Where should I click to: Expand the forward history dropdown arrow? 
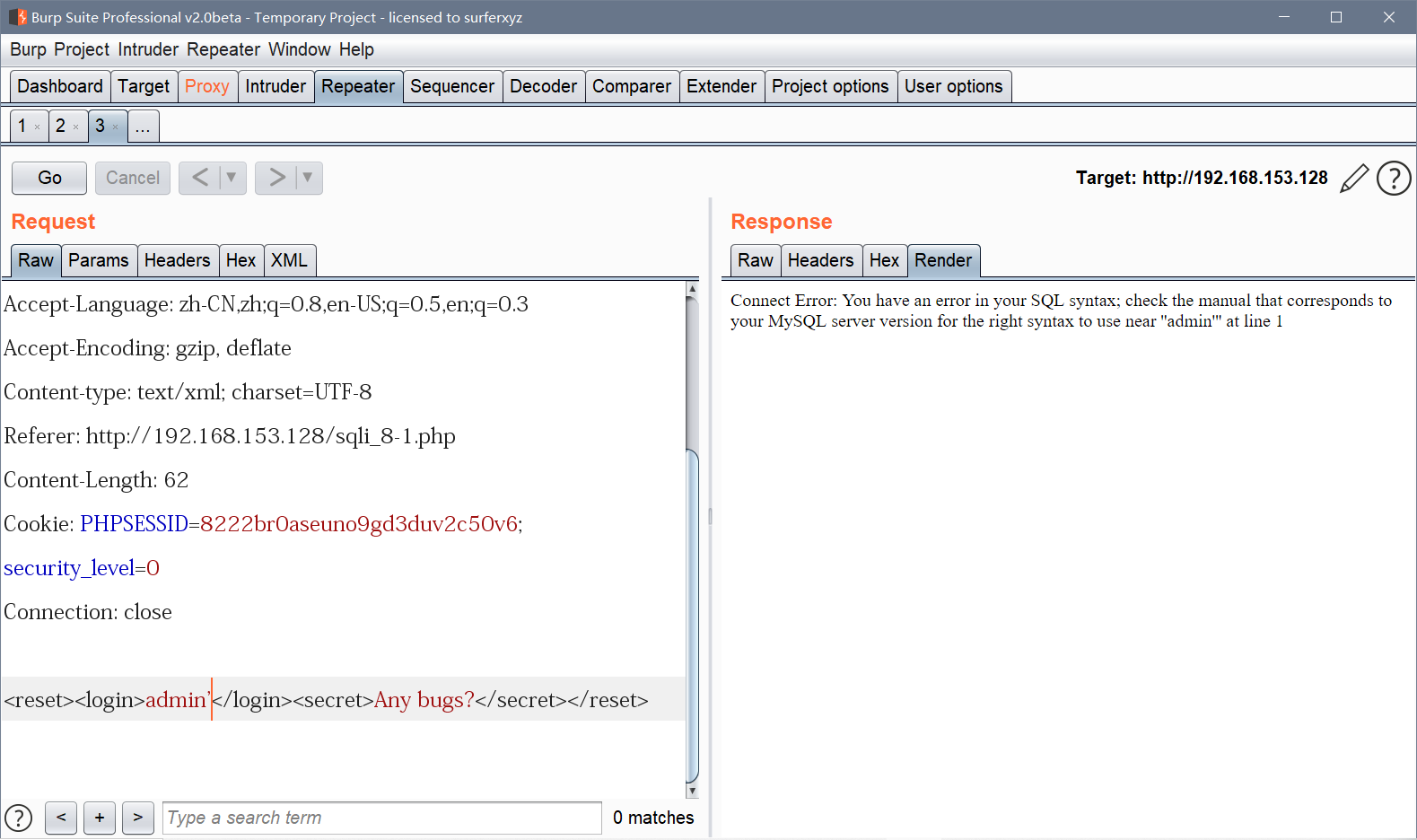tap(308, 178)
